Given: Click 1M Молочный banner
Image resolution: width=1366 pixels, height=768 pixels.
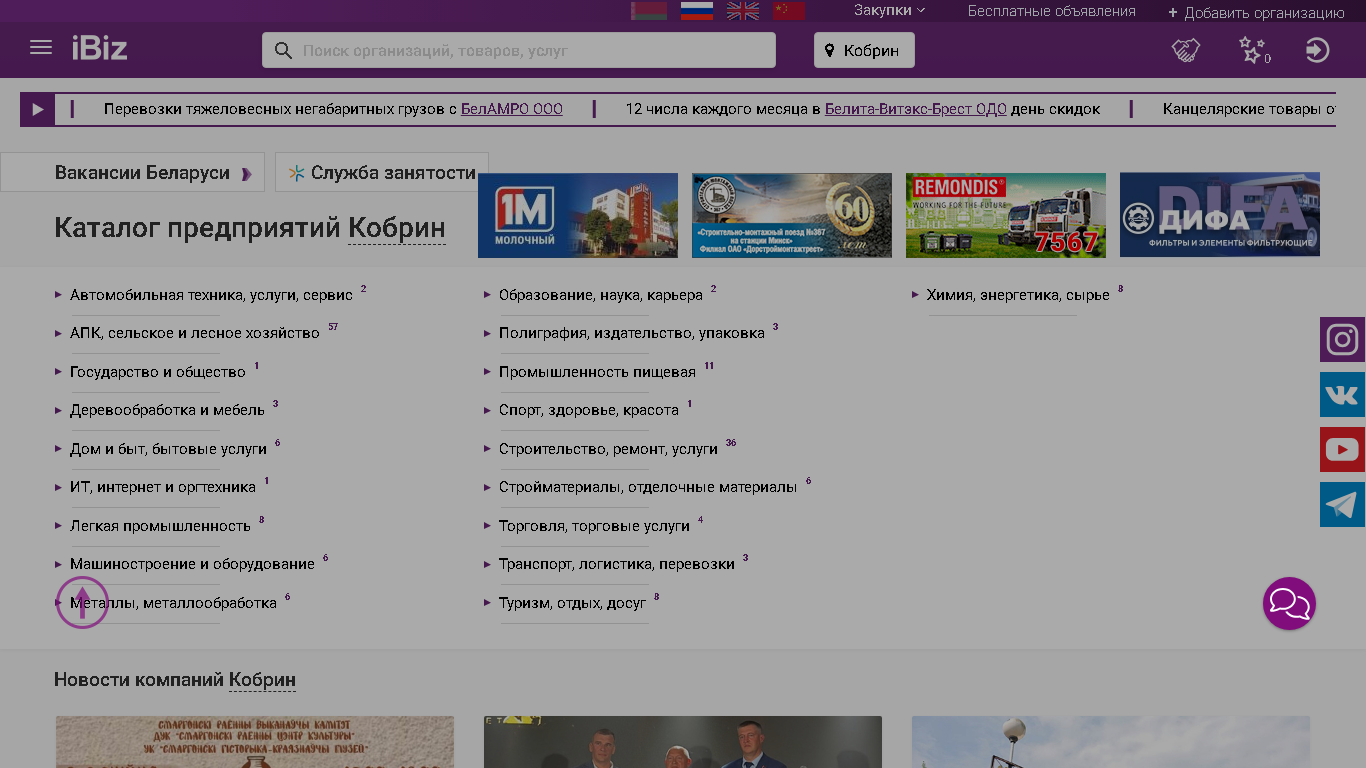Looking at the screenshot, I should [577, 215].
